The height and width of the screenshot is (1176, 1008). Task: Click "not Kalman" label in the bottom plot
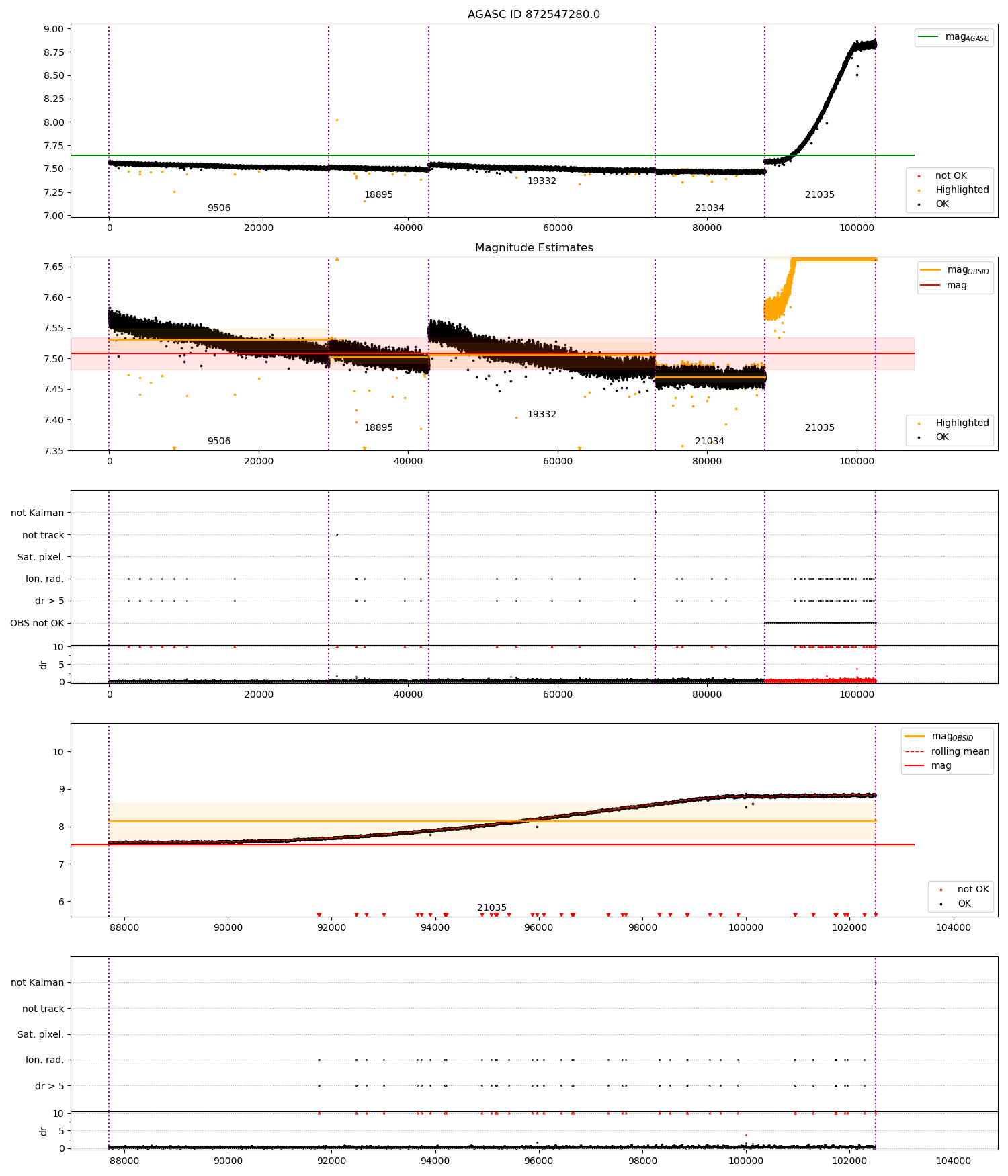coord(38,983)
